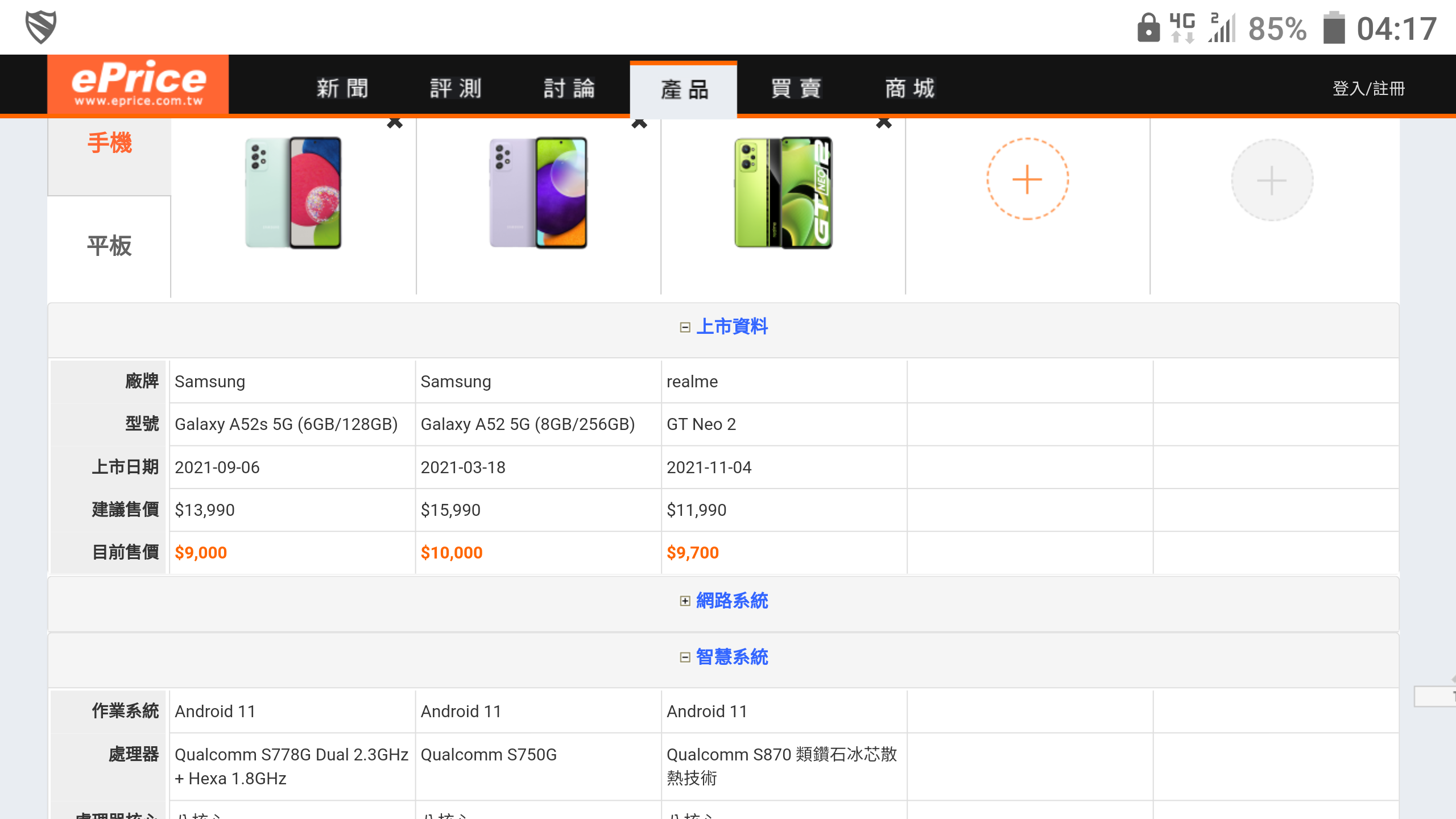Switch to 平板 category
This screenshot has width=1456, height=819.
tap(109, 246)
